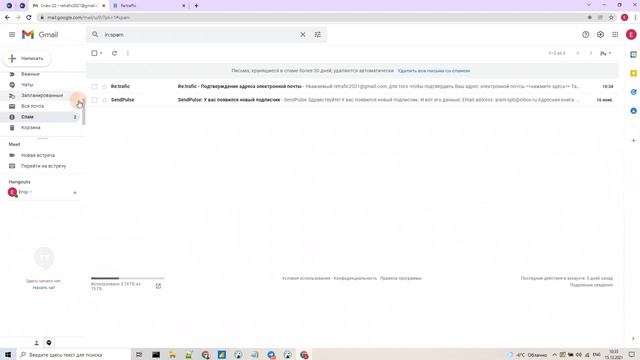Click the Gmail logo
The height and width of the screenshot is (360, 640).
point(40,35)
